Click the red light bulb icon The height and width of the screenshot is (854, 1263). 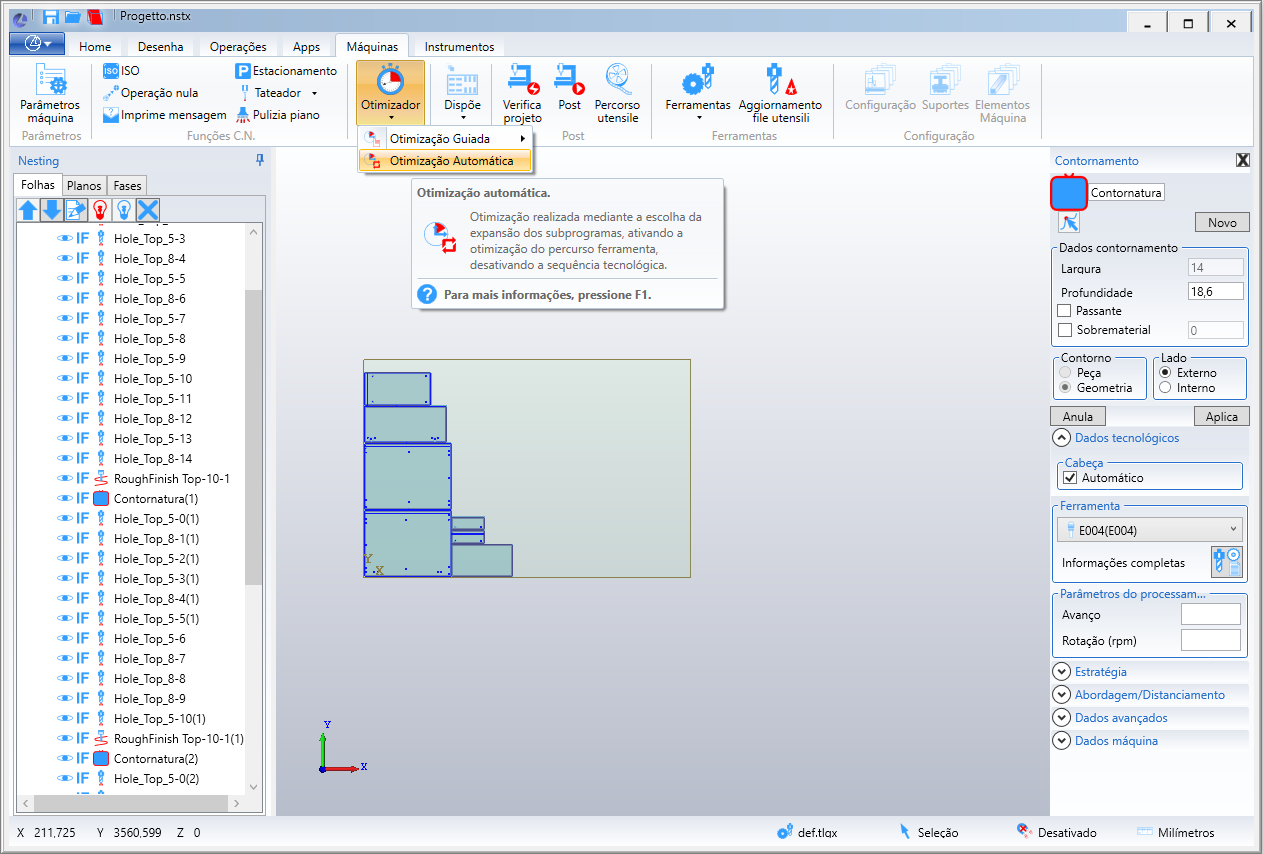tap(100, 210)
